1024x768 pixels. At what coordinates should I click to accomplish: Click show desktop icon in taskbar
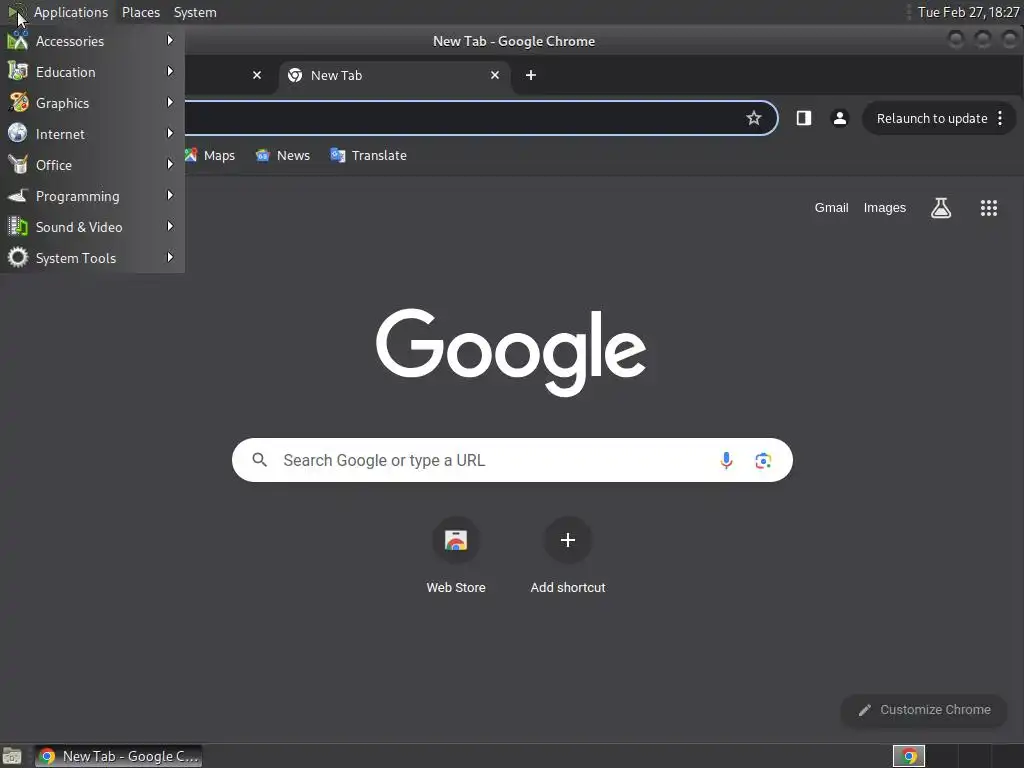(12, 756)
